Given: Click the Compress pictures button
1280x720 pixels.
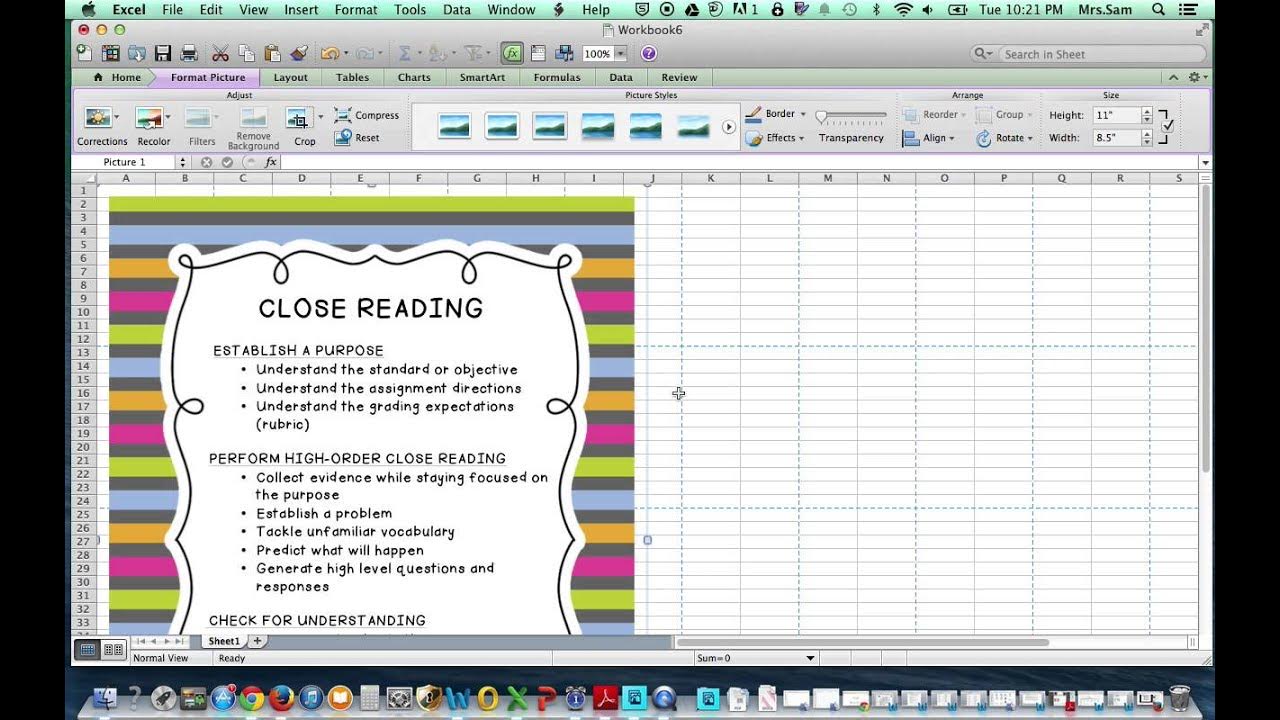Looking at the screenshot, I should coord(366,115).
